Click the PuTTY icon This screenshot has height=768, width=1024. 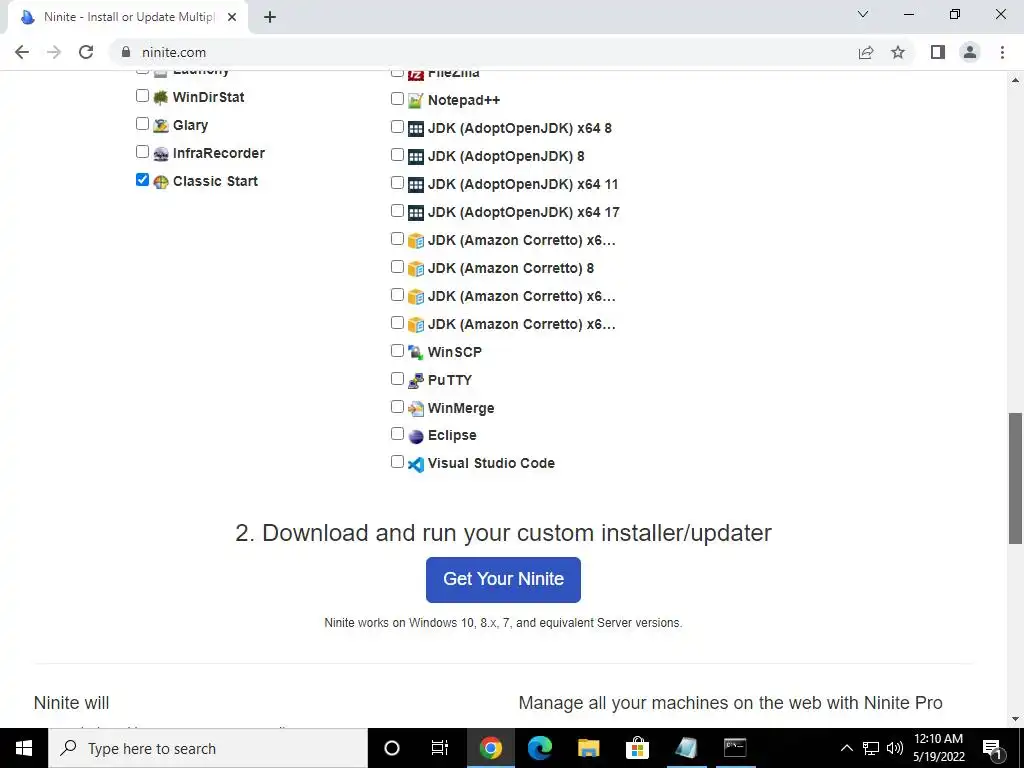click(x=415, y=381)
